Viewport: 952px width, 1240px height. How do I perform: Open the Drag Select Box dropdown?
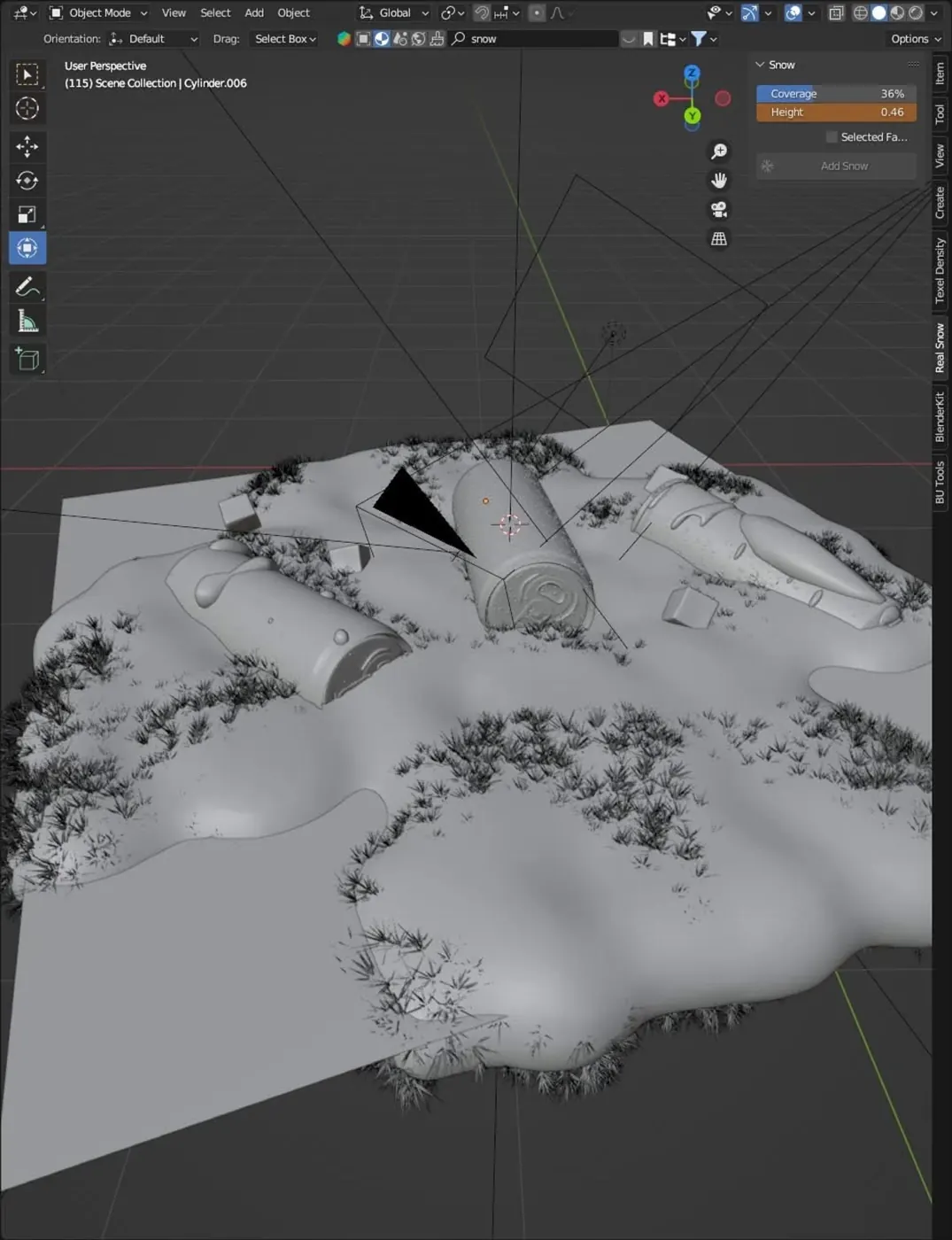tap(285, 39)
